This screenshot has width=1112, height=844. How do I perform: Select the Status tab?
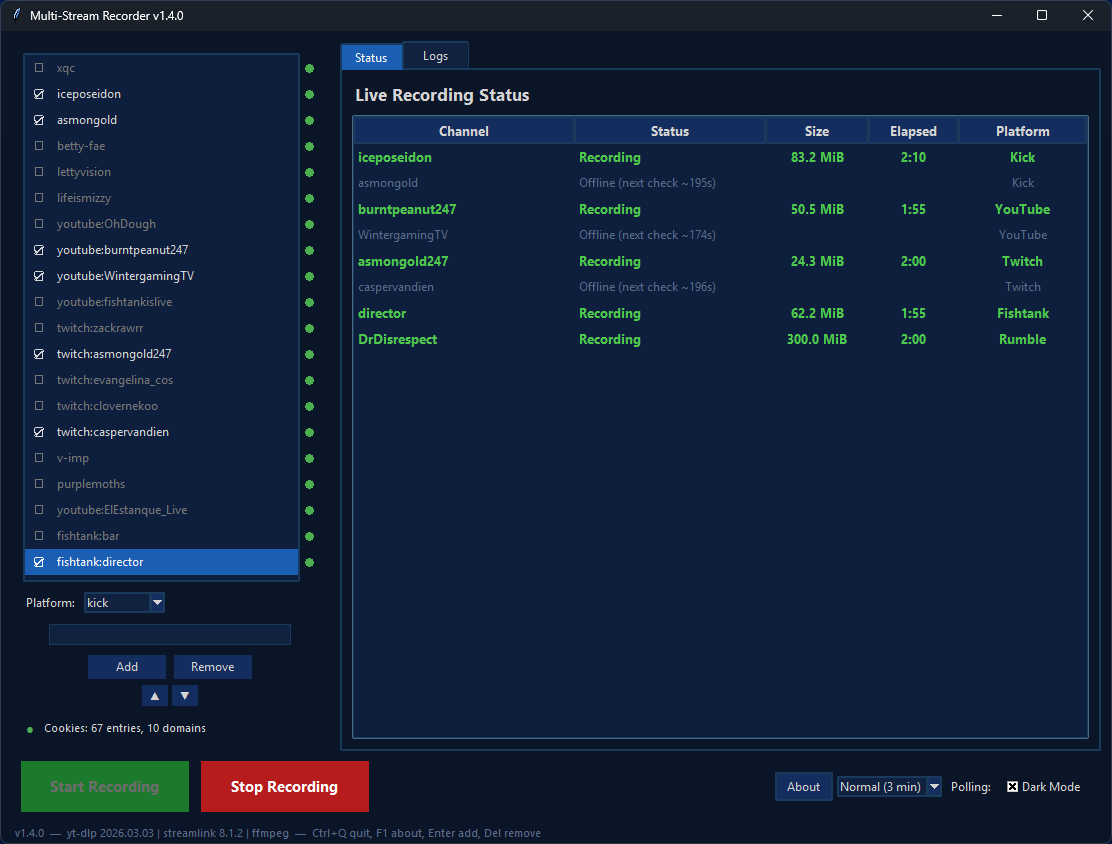tap(371, 57)
